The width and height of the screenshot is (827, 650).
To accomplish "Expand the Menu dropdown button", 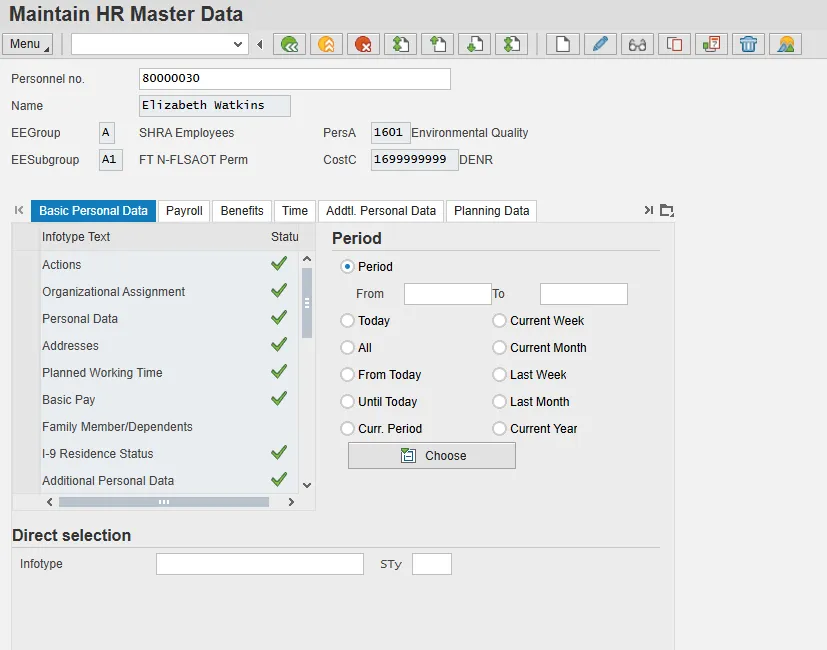I will (x=28, y=44).
